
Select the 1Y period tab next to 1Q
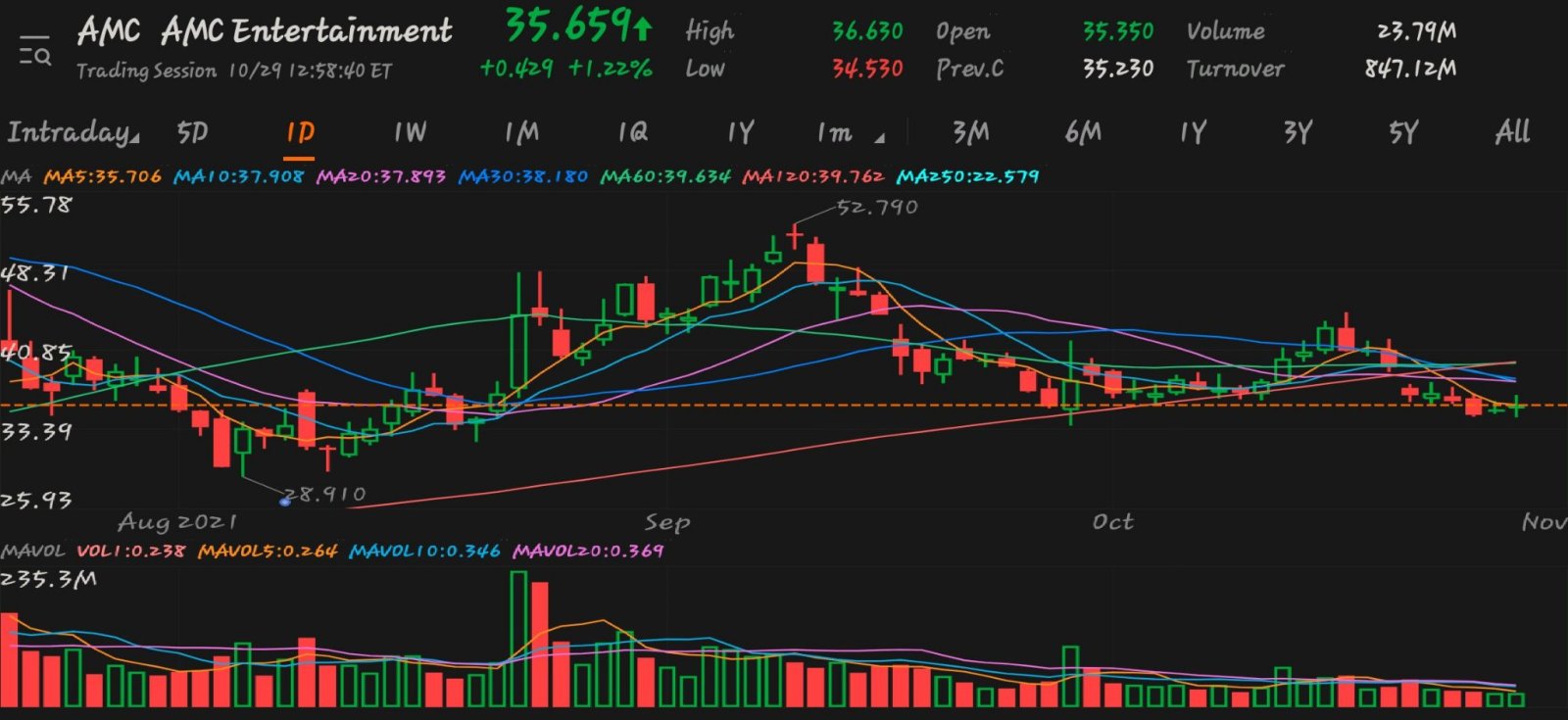[x=741, y=131]
